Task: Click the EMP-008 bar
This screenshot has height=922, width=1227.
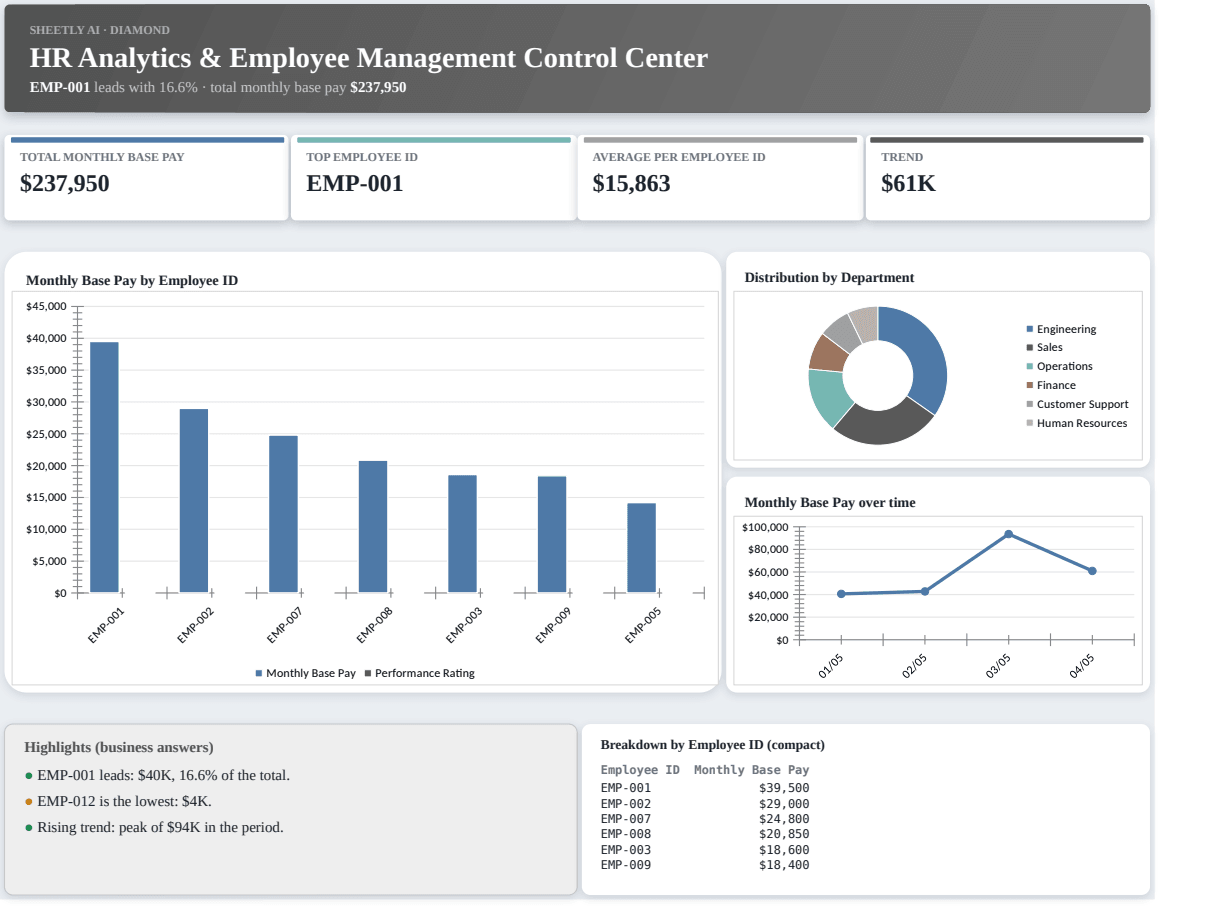Action: (373, 527)
